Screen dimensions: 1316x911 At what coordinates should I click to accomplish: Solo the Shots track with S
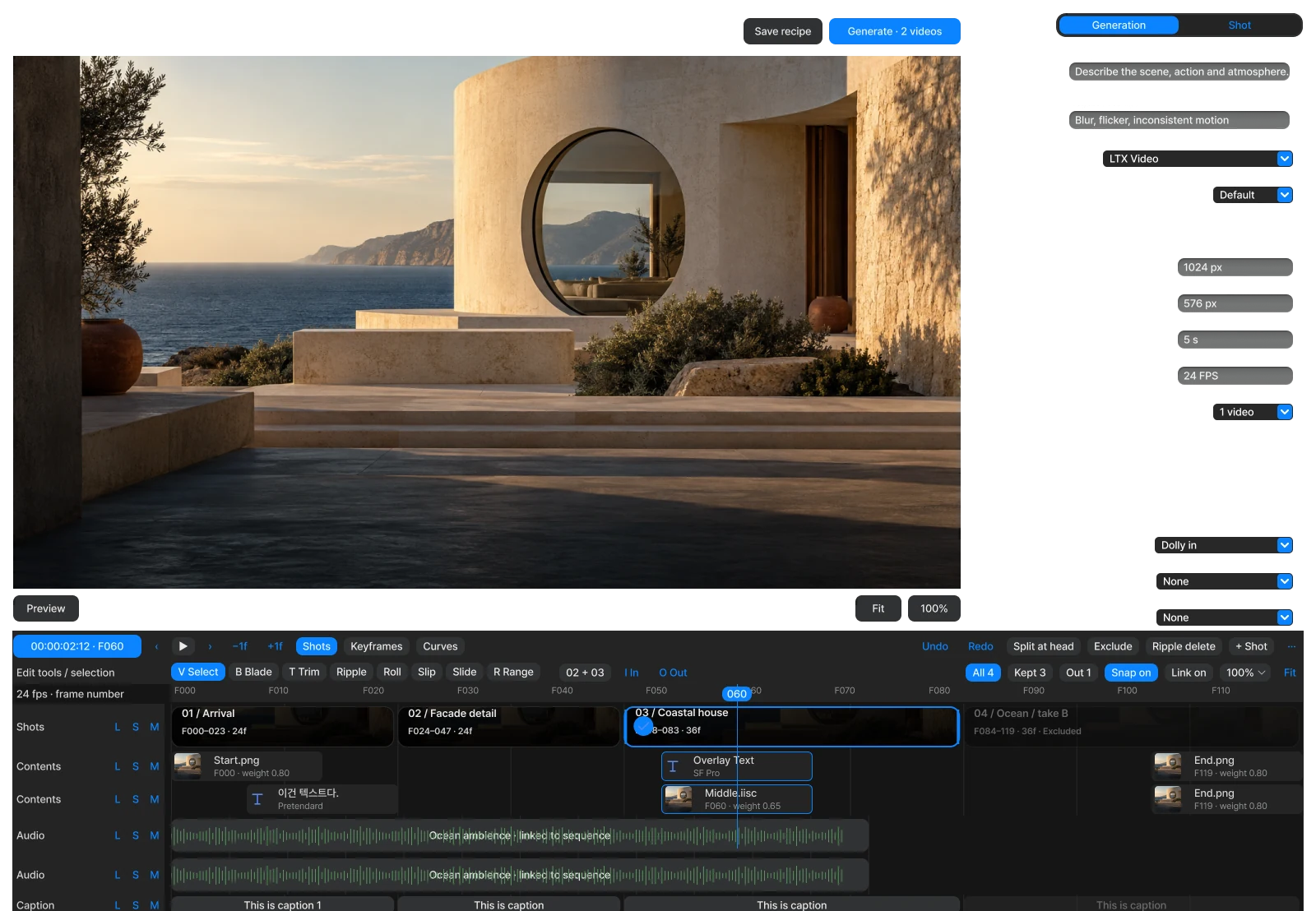pyautogui.click(x=136, y=727)
